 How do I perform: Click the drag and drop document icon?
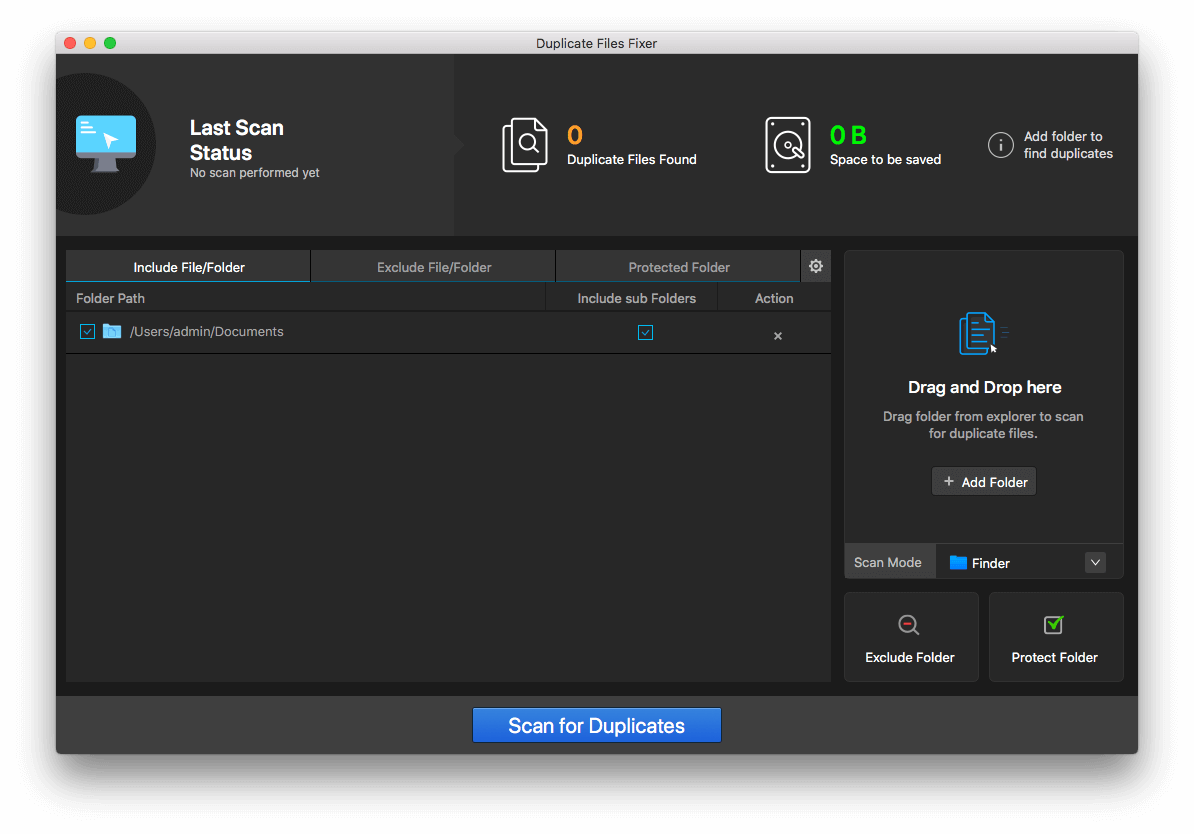982,334
